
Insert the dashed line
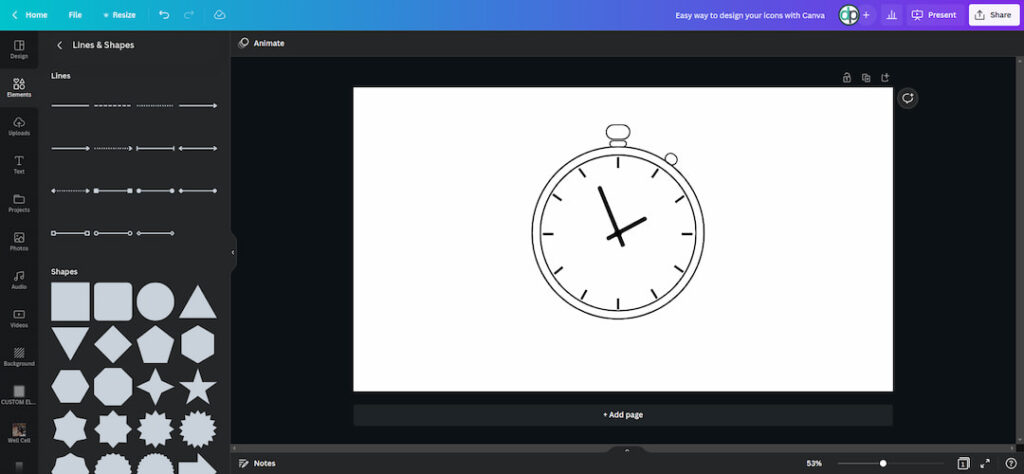[x=112, y=105]
